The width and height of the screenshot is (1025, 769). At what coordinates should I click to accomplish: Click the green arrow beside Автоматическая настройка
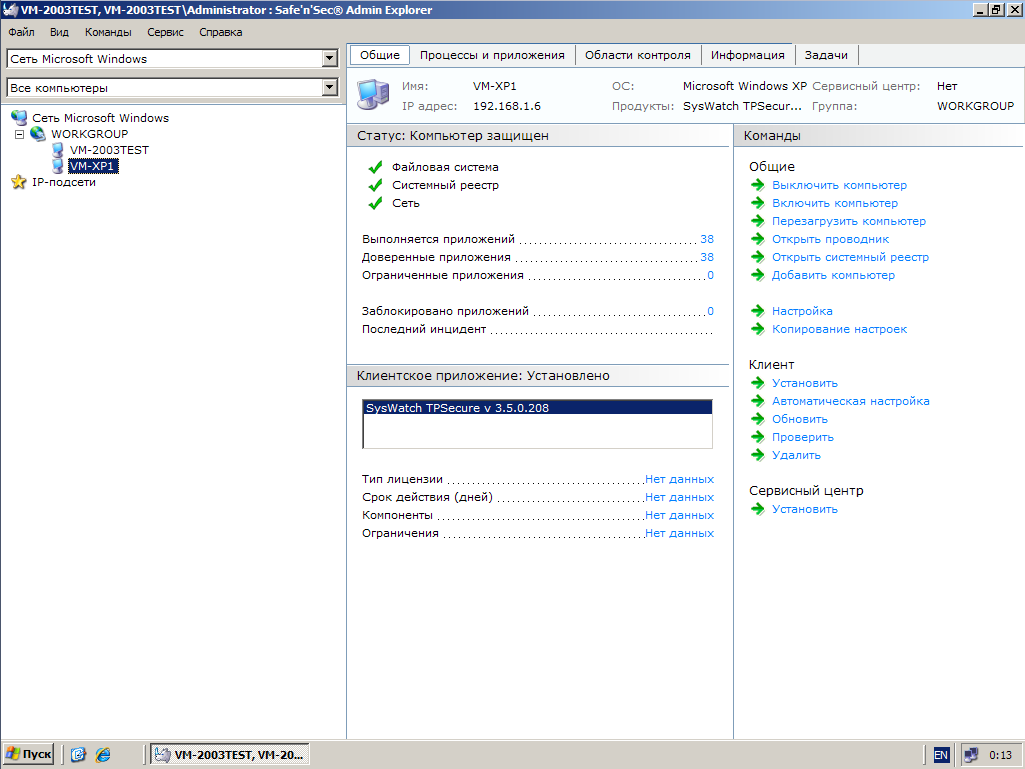pos(758,401)
